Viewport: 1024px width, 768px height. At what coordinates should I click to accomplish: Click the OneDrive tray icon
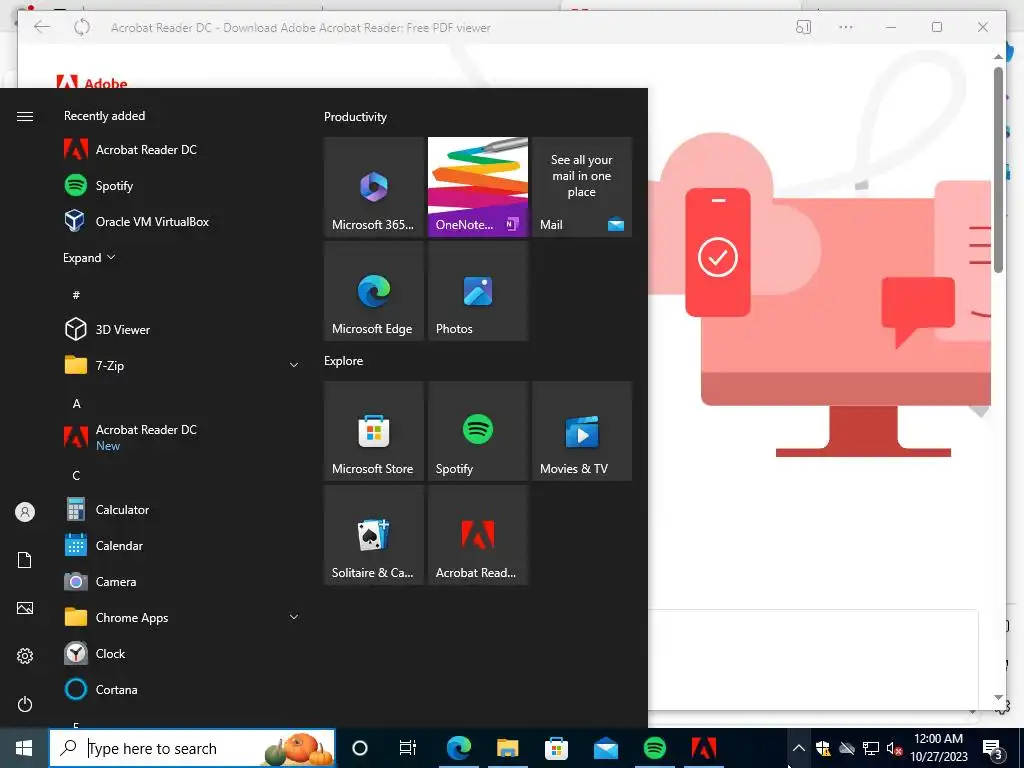(x=847, y=748)
